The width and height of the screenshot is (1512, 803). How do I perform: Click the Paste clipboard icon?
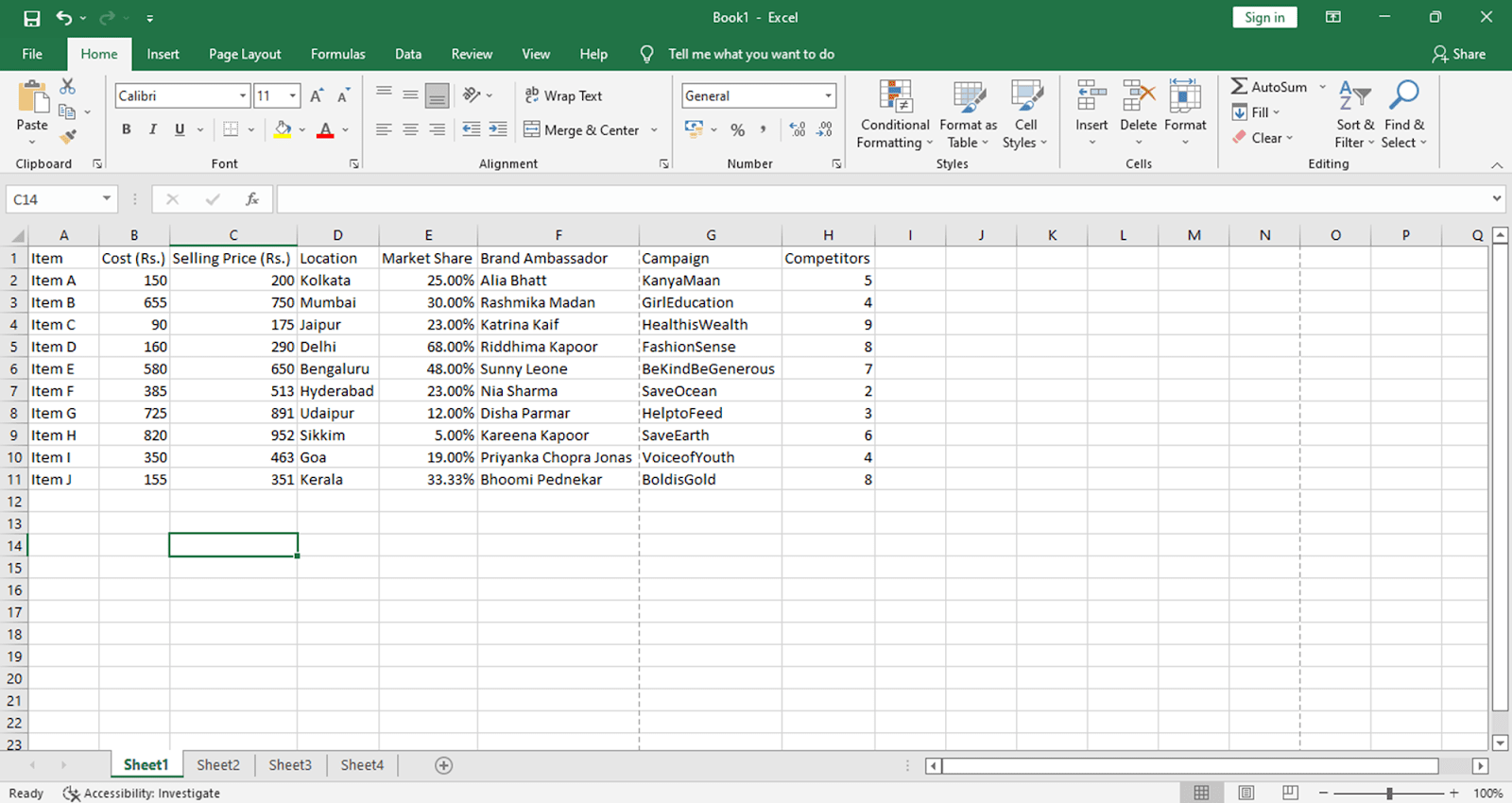32,98
